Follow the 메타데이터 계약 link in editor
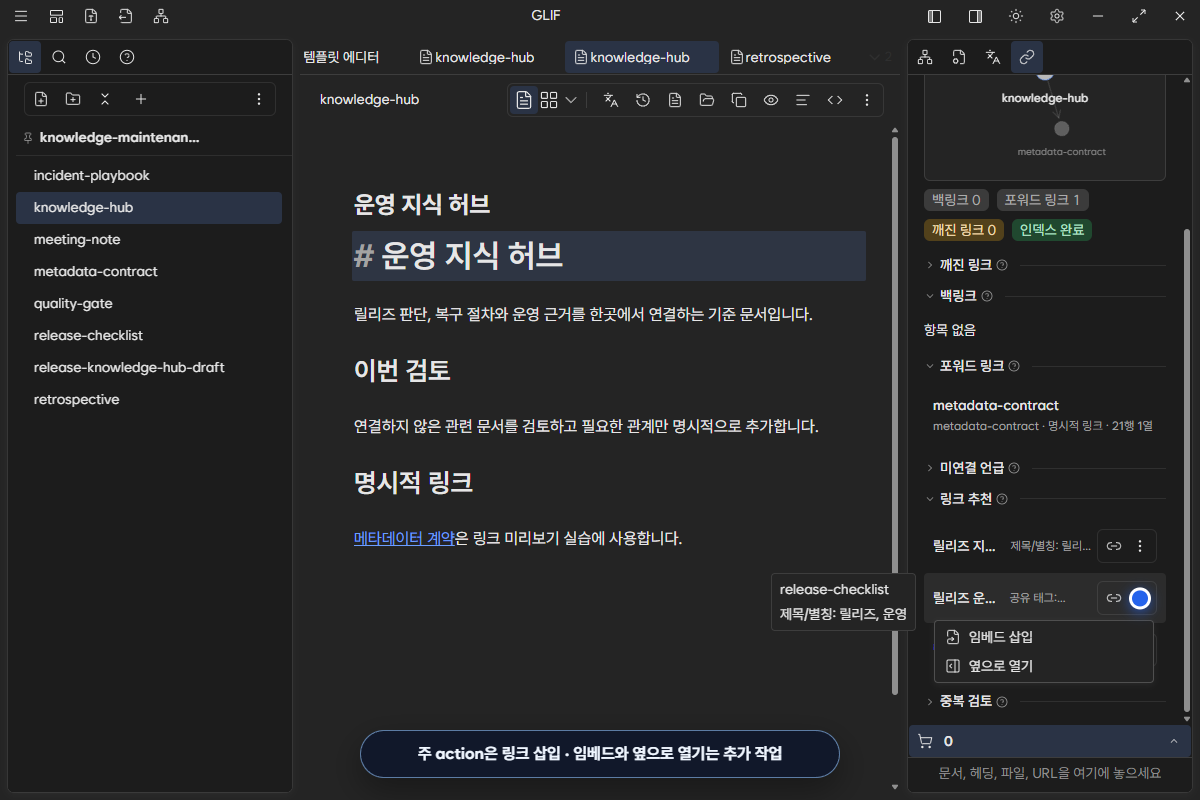This screenshot has width=1200, height=800. point(404,538)
